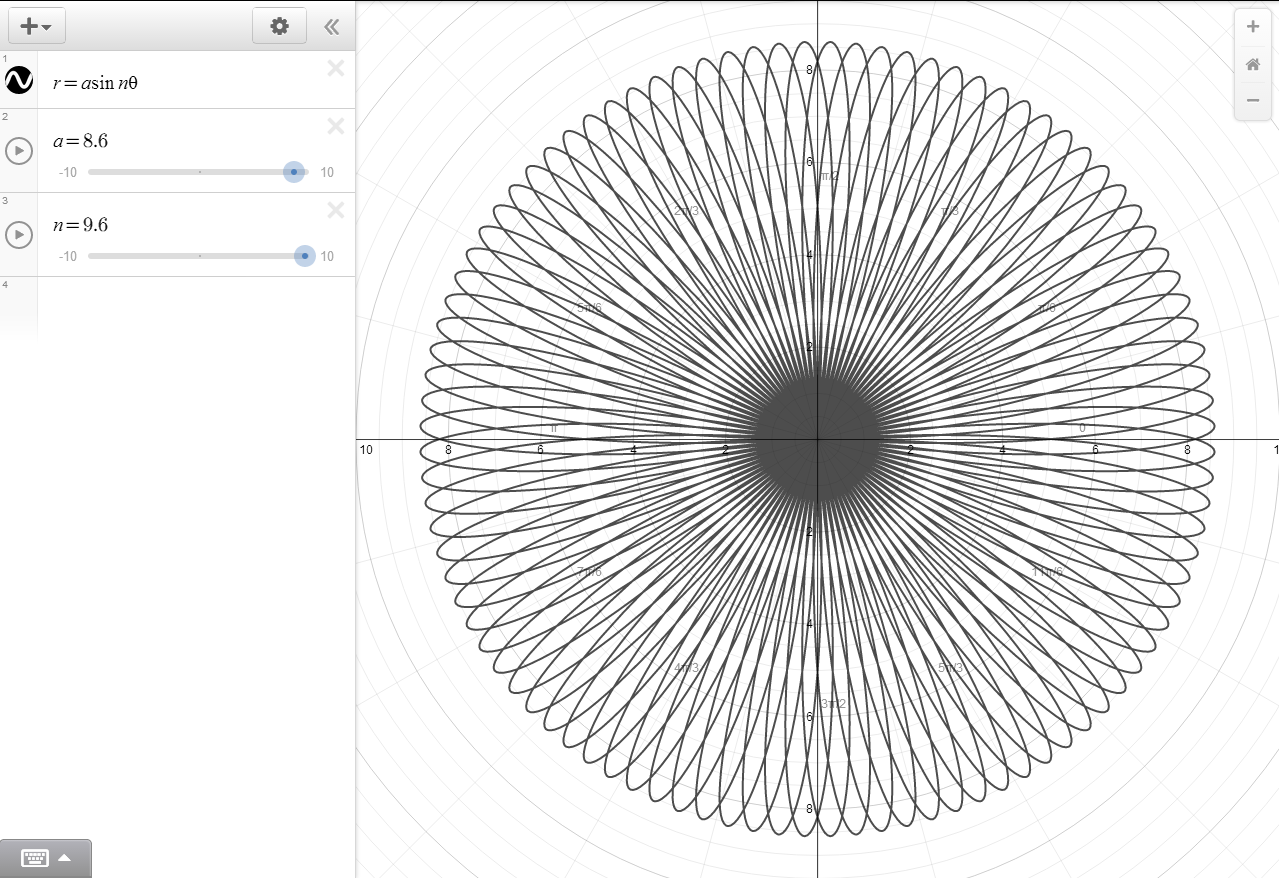
Task: Set lower bound -10 of slider n
Action: pos(68,256)
